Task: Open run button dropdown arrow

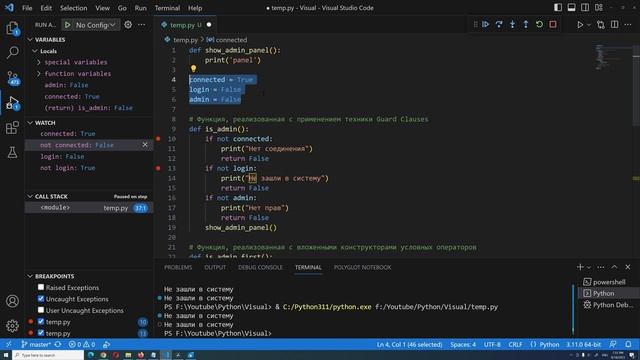Action: coord(589,25)
